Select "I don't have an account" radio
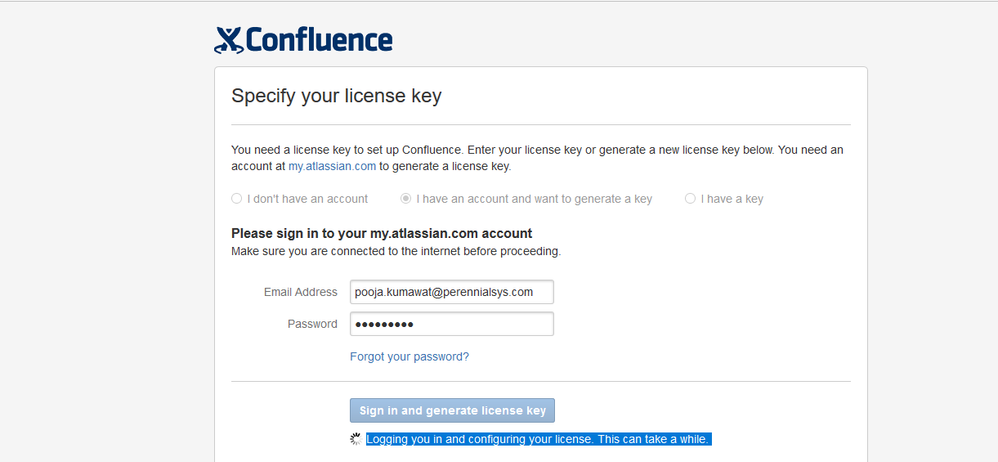The width and height of the screenshot is (998, 462). (236, 199)
